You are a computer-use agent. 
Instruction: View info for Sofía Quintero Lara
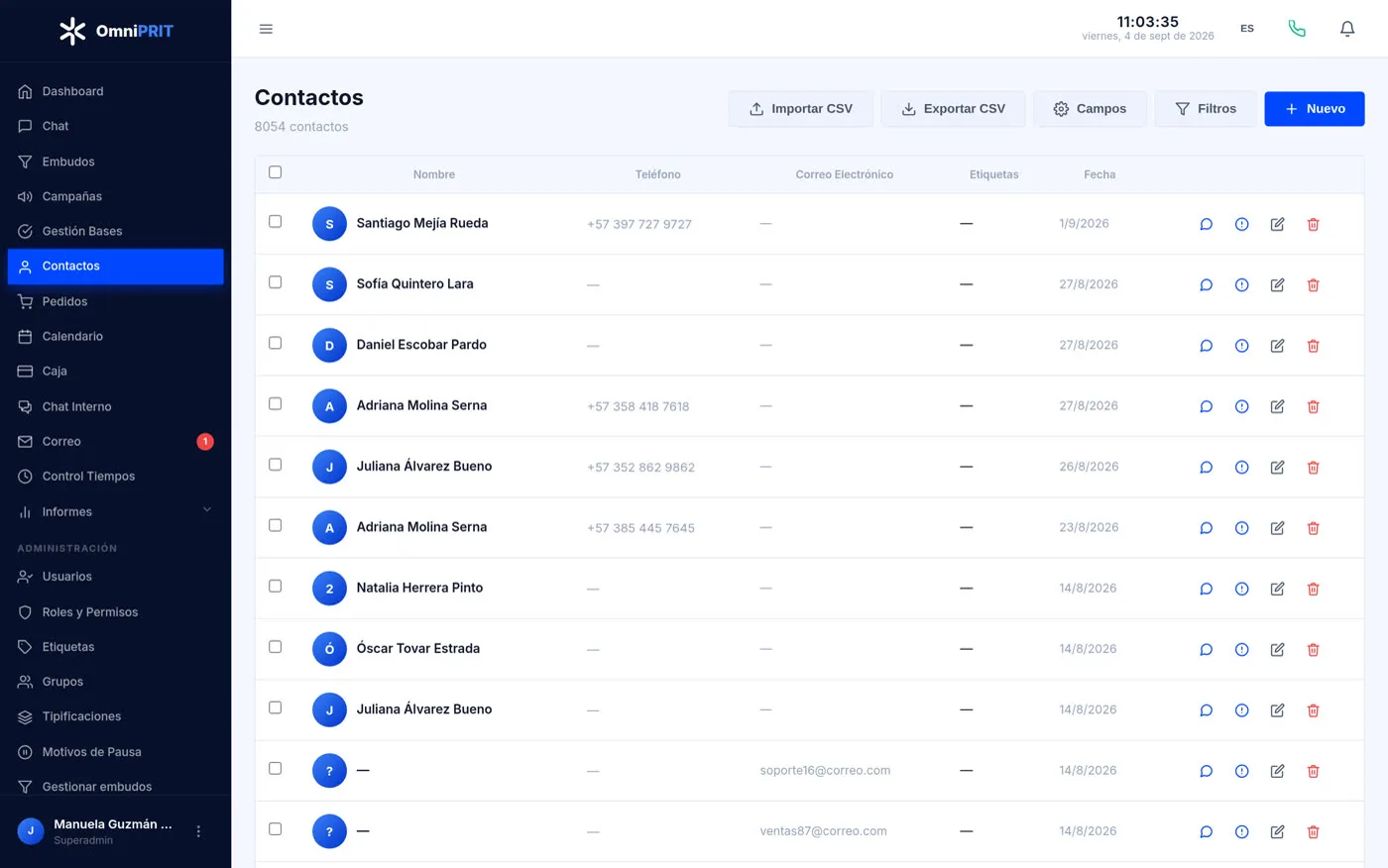click(1241, 285)
